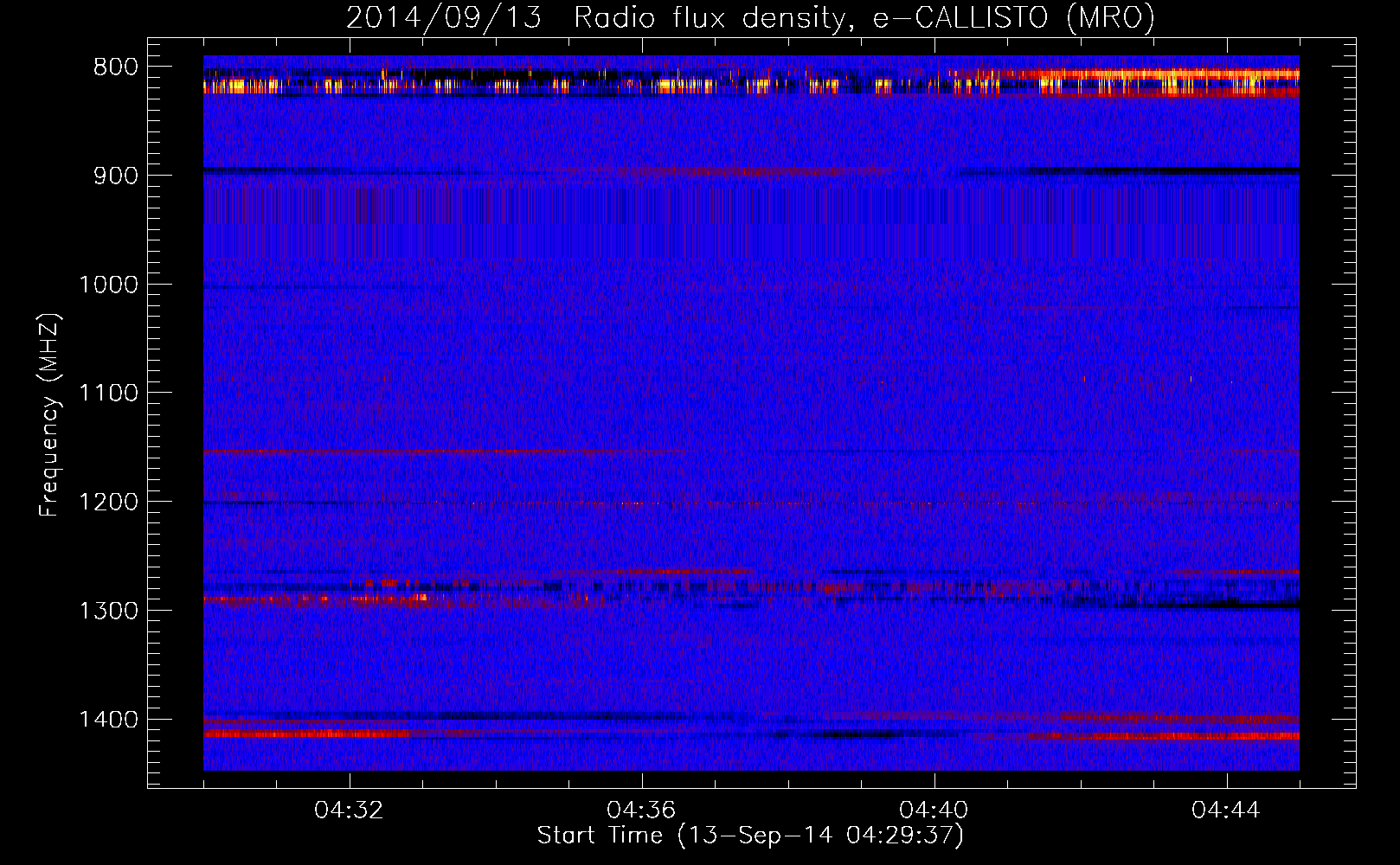Viewport: 1400px width, 865px height.
Task: Click the '1200' frequency axis label
Action: pyautogui.click(x=108, y=503)
